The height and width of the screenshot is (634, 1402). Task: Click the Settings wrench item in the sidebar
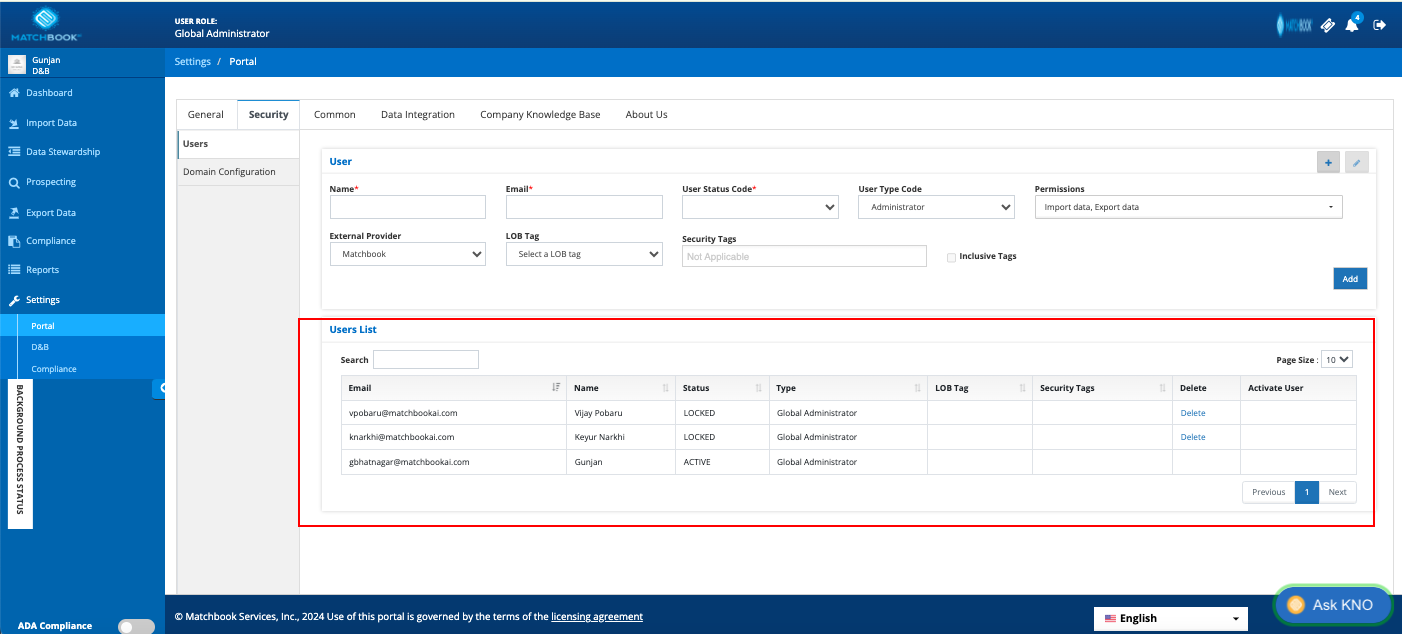pos(42,300)
